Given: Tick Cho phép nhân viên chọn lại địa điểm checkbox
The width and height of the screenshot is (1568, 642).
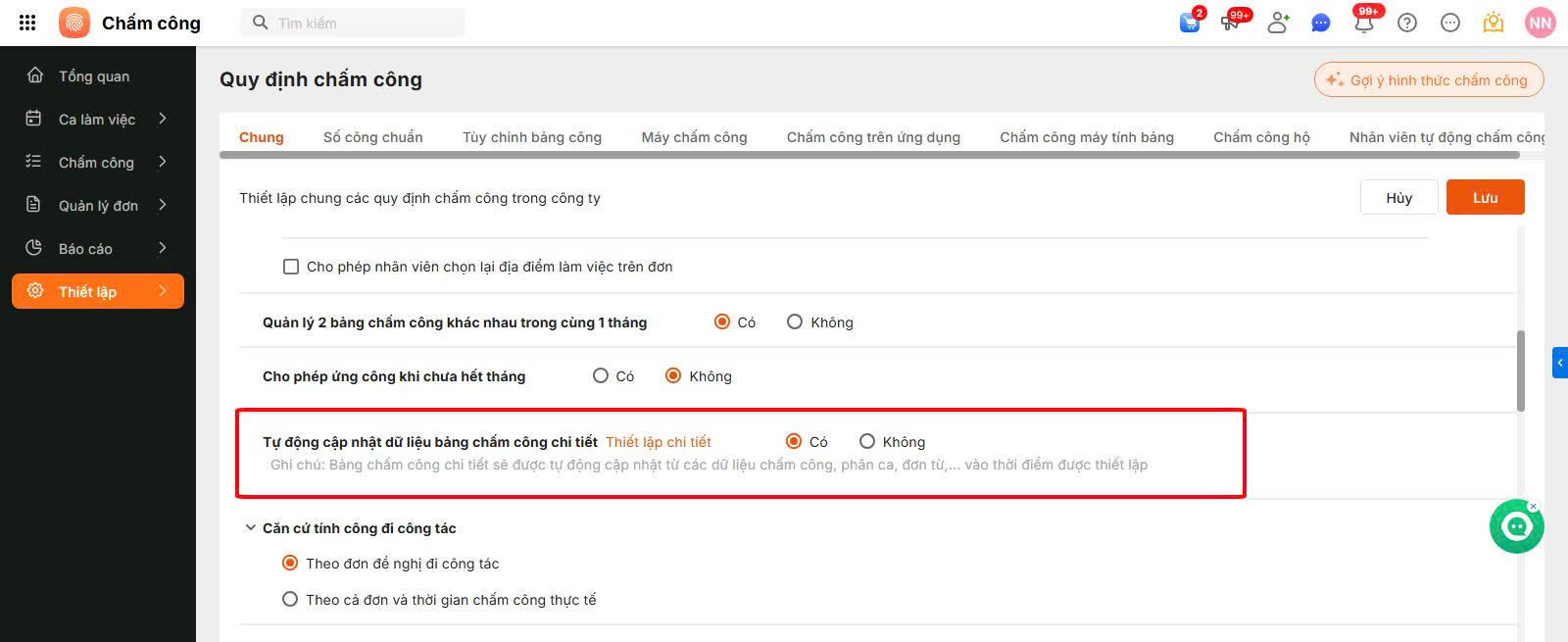Looking at the screenshot, I should tap(291, 267).
